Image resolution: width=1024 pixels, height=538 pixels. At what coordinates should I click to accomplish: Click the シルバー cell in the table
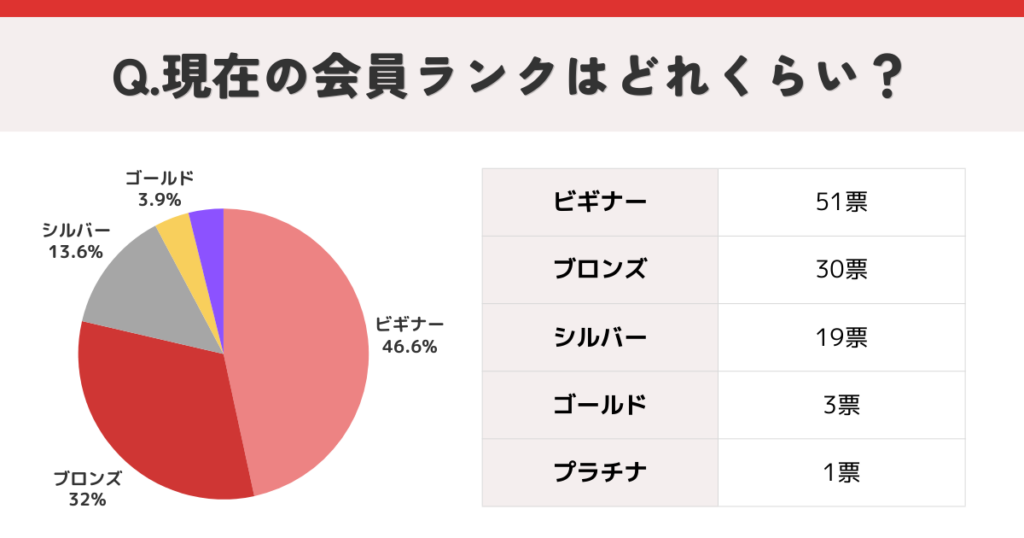[600, 337]
